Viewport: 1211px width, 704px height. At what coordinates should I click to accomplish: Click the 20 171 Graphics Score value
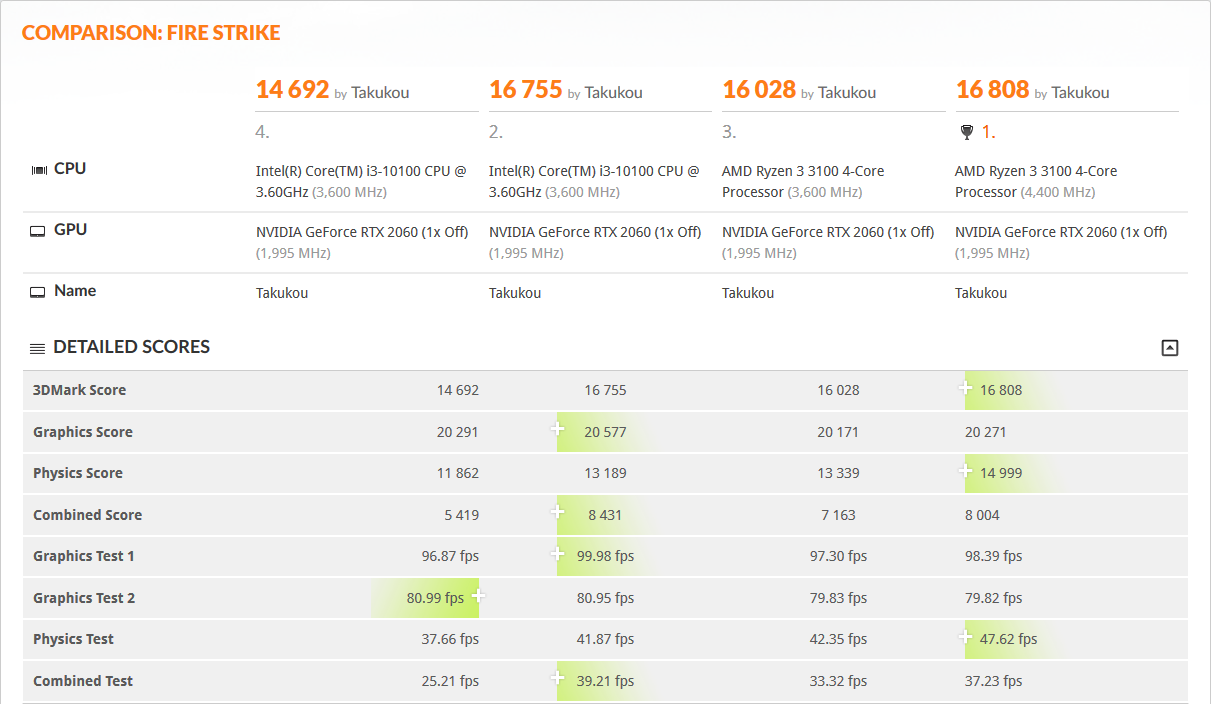click(838, 432)
